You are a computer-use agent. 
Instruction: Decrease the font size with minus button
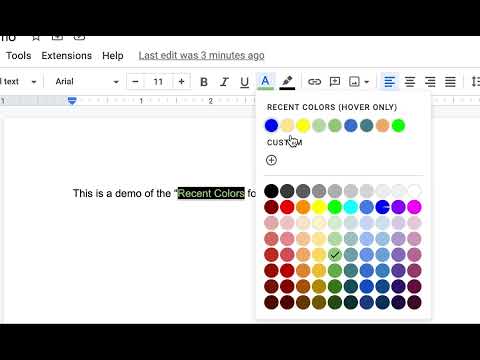pyautogui.click(x=135, y=82)
